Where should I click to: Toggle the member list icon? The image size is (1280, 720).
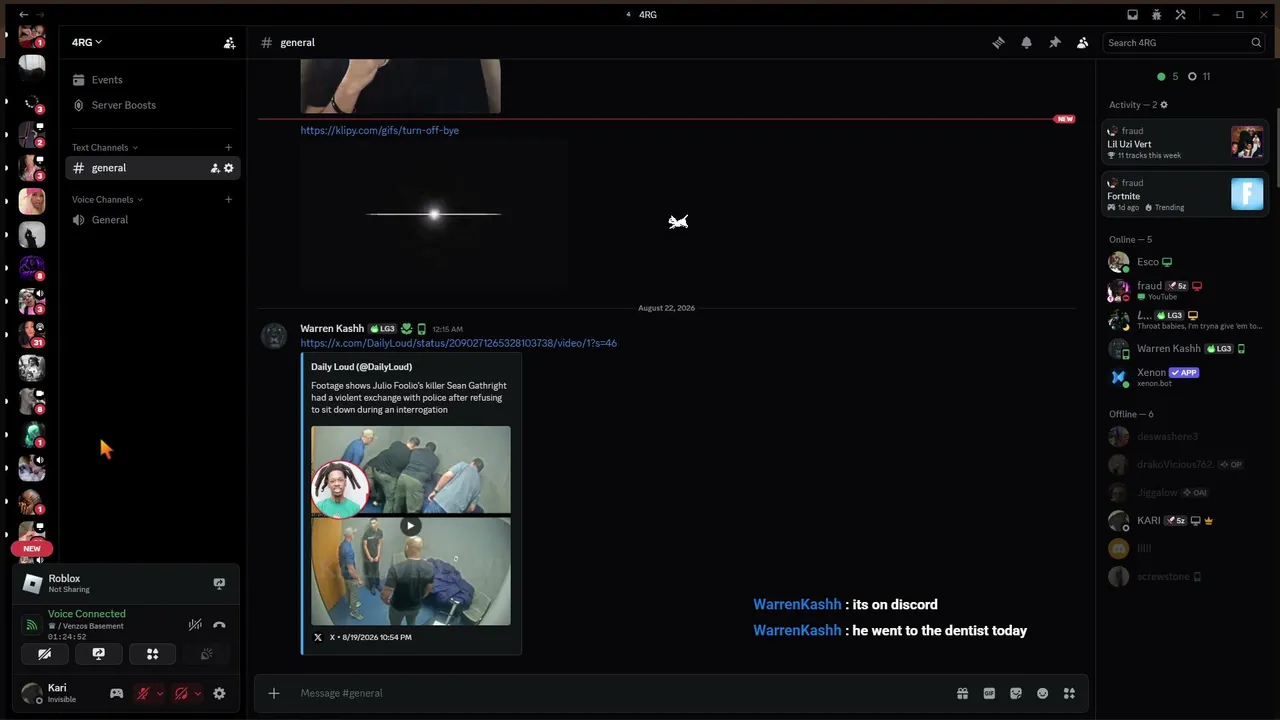(x=1082, y=42)
